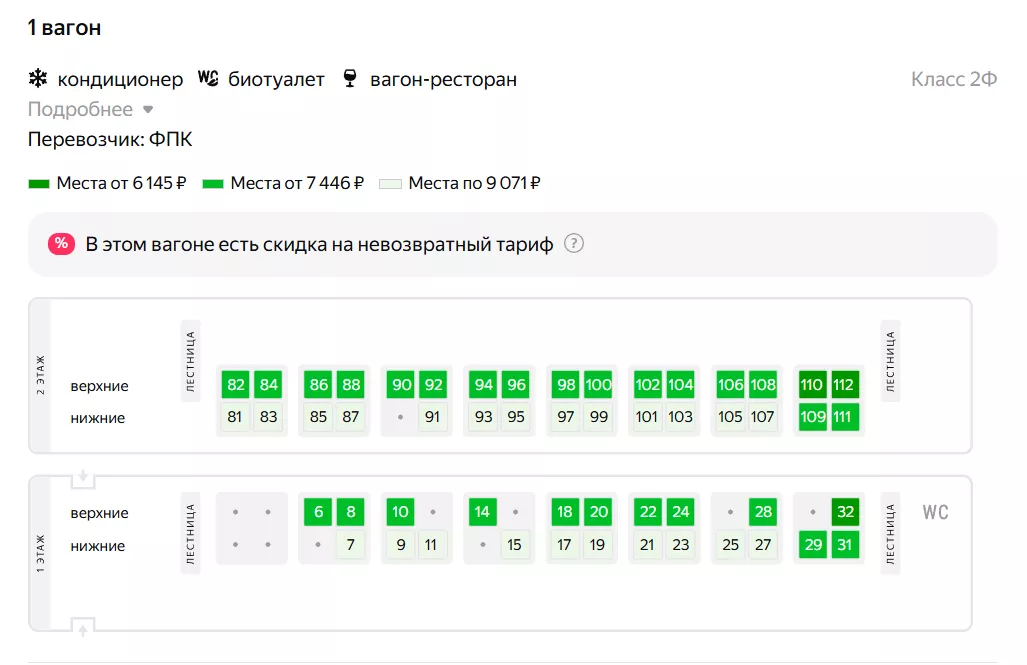1027x665 pixels.
Task: Click the Класс 2Ф class label
Action: pyautogui.click(x=954, y=80)
